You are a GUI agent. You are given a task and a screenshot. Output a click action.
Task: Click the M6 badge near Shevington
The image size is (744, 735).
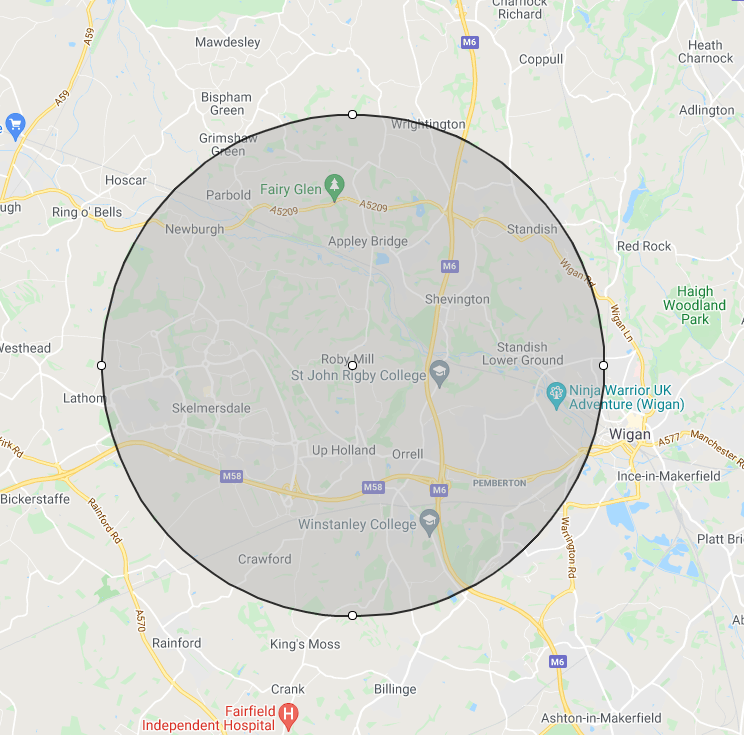(x=449, y=266)
